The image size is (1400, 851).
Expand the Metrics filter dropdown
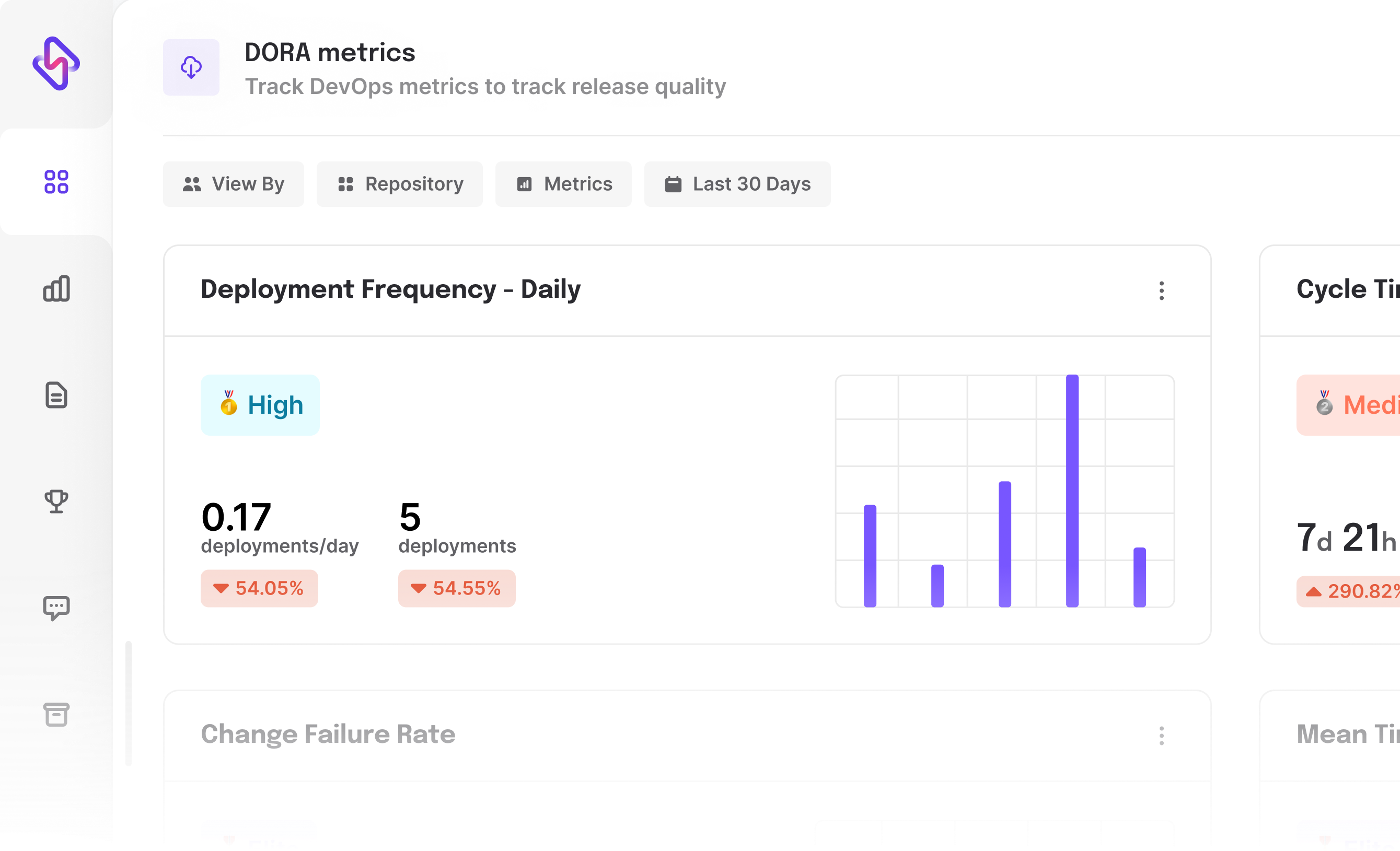(x=563, y=184)
